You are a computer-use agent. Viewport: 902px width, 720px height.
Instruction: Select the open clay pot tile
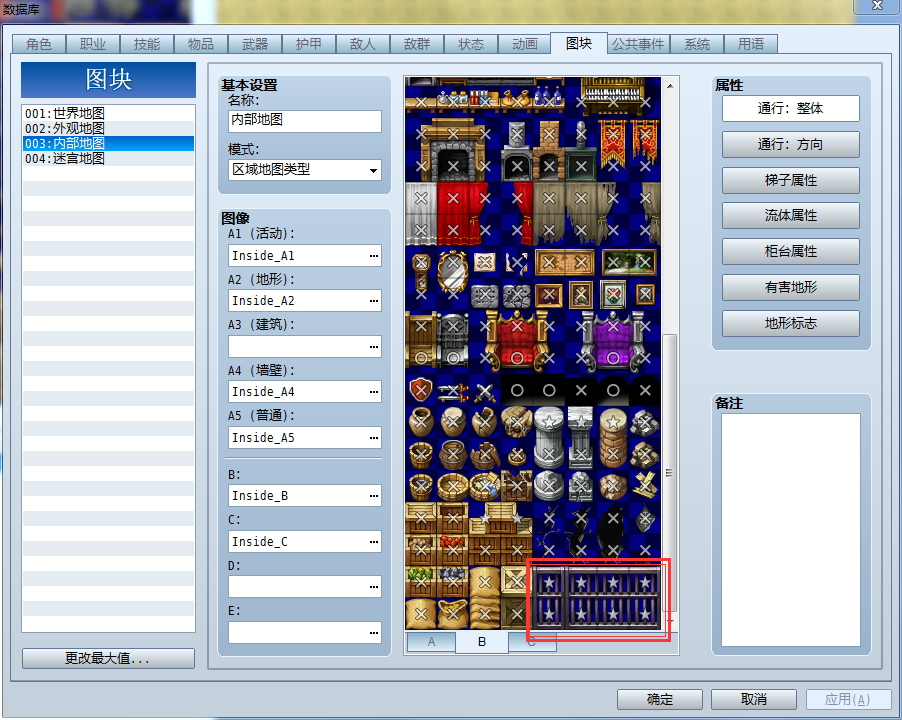pos(421,422)
